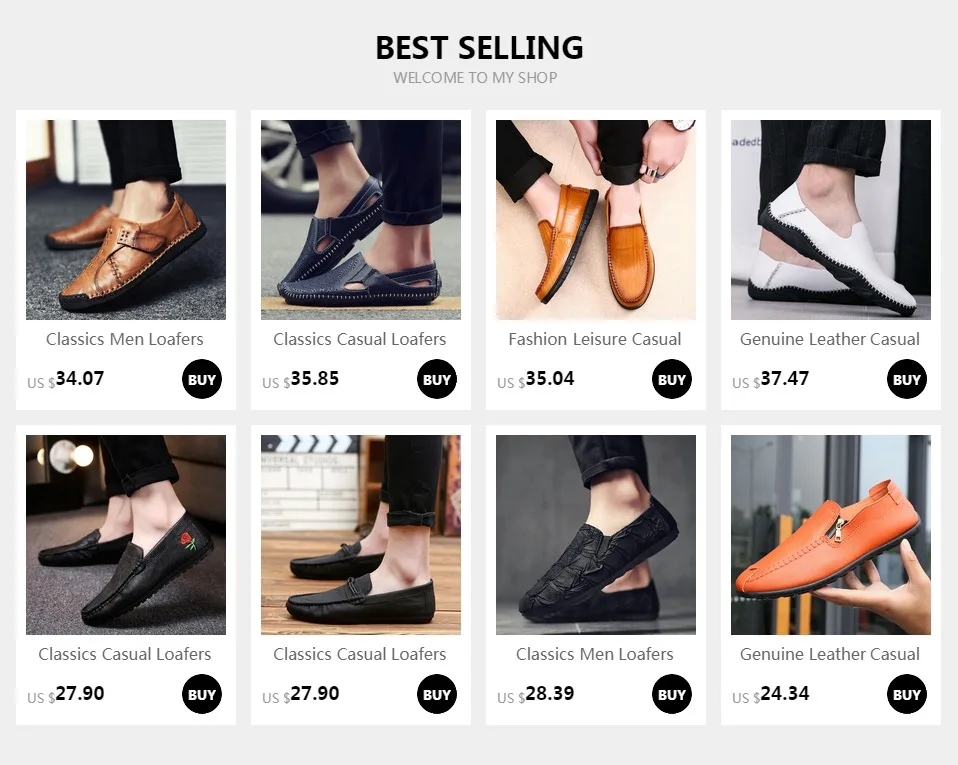This screenshot has width=958, height=765.
Task: Click the BEST SELLING heading
Action: [479, 48]
